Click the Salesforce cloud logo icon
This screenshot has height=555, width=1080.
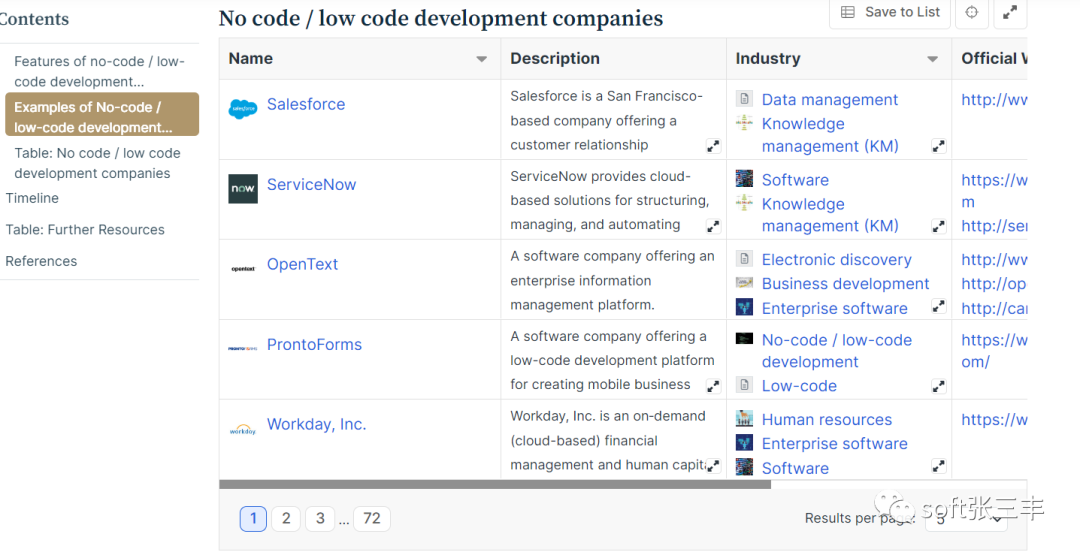coord(243,109)
